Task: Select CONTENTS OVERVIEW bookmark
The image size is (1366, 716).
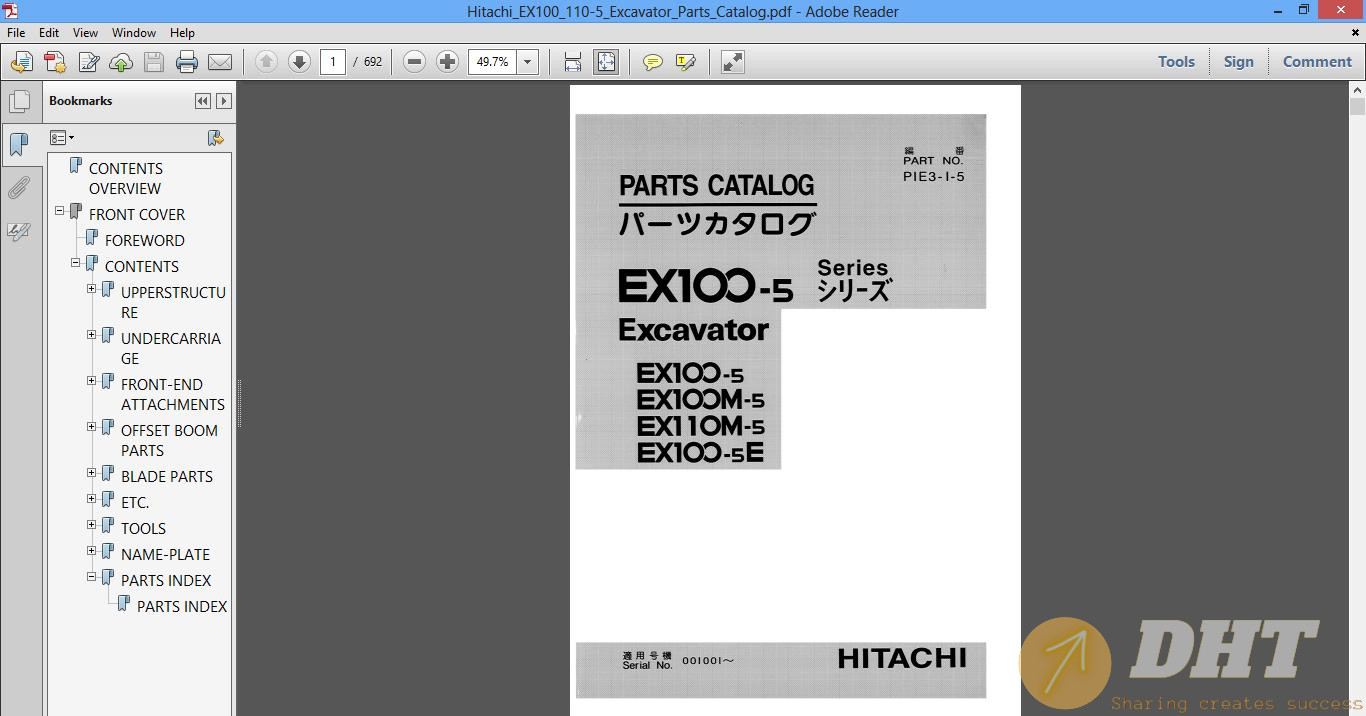Action: point(125,178)
